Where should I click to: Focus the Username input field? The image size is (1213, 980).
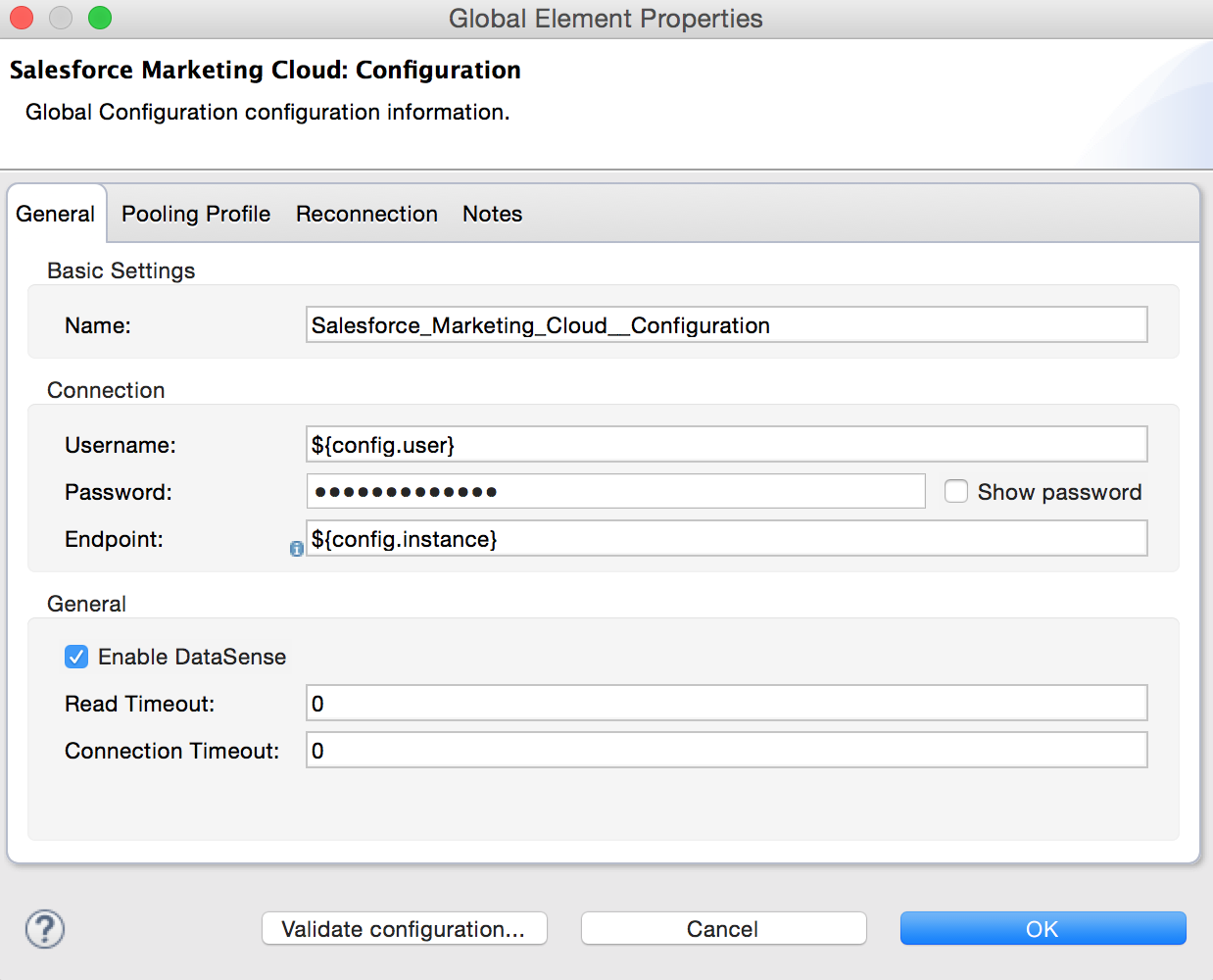tap(726, 445)
